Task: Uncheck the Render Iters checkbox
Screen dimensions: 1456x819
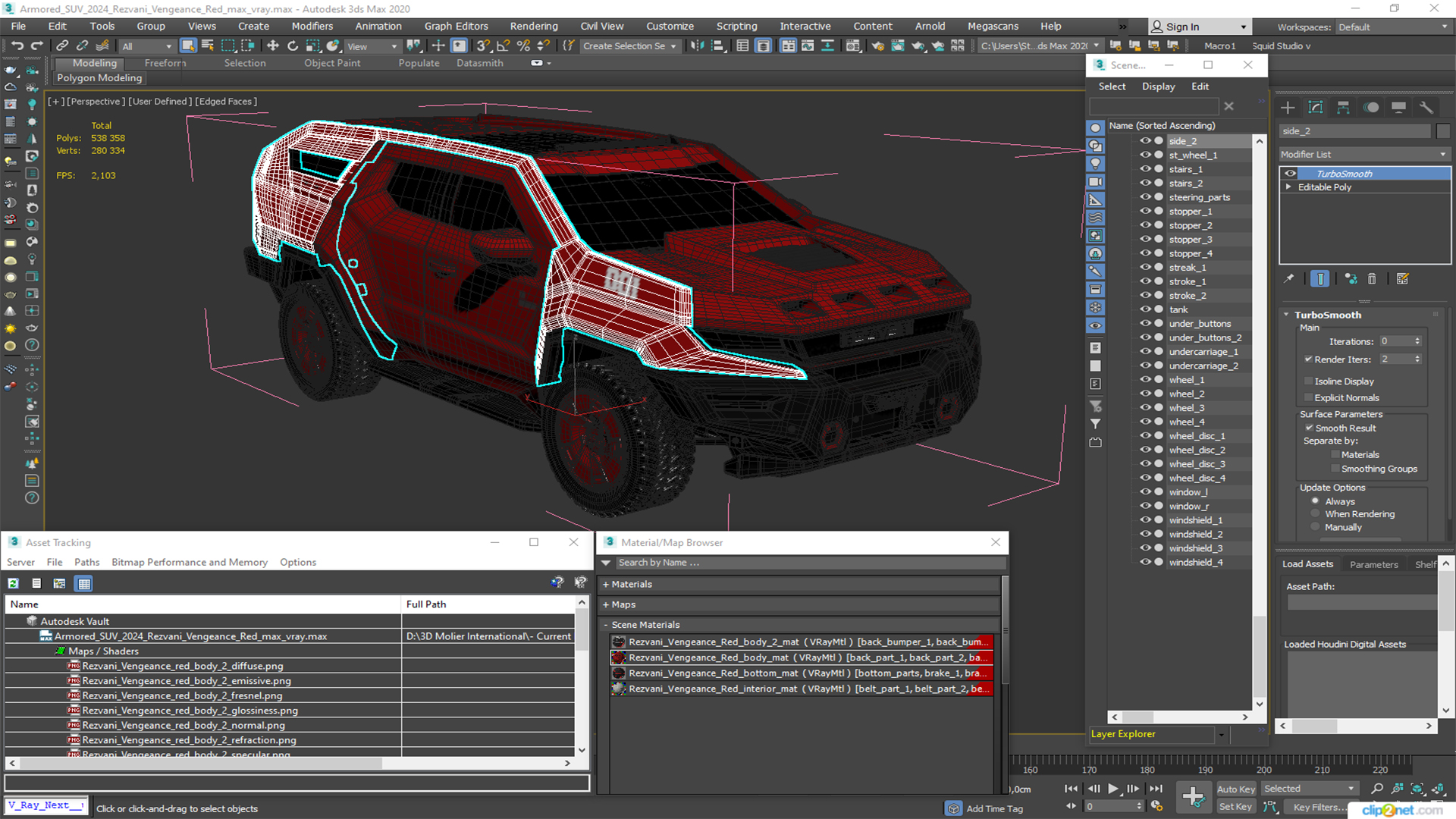Action: click(x=1308, y=359)
